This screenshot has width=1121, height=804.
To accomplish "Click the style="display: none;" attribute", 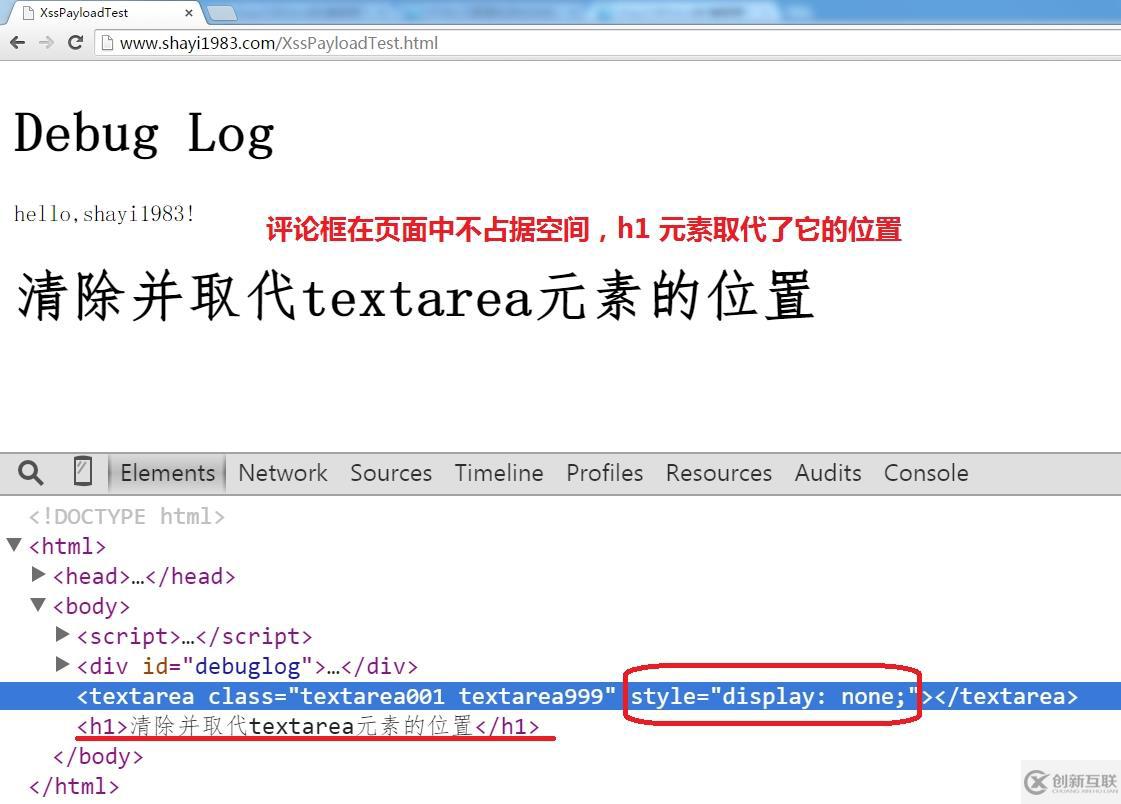I will click(774, 696).
